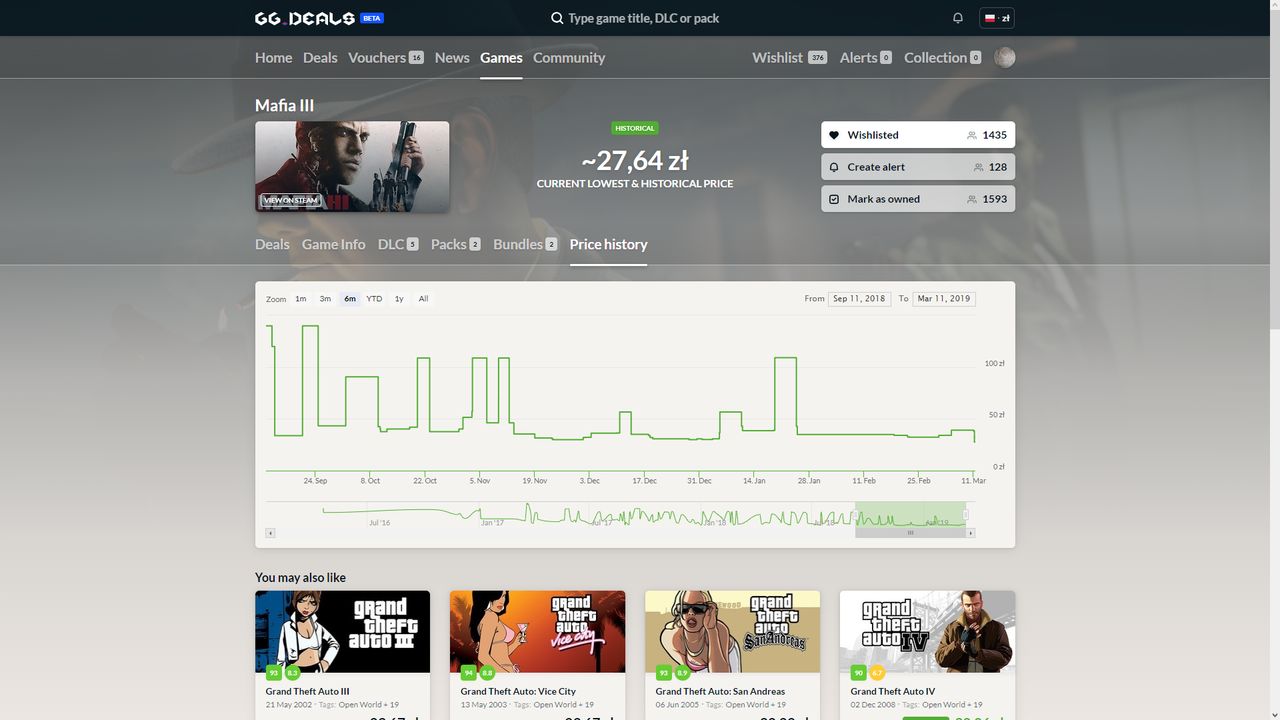The height and width of the screenshot is (720, 1280).
Task: Open Grand Theft Auto IV thumbnail
Action: pyautogui.click(x=927, y=631)
